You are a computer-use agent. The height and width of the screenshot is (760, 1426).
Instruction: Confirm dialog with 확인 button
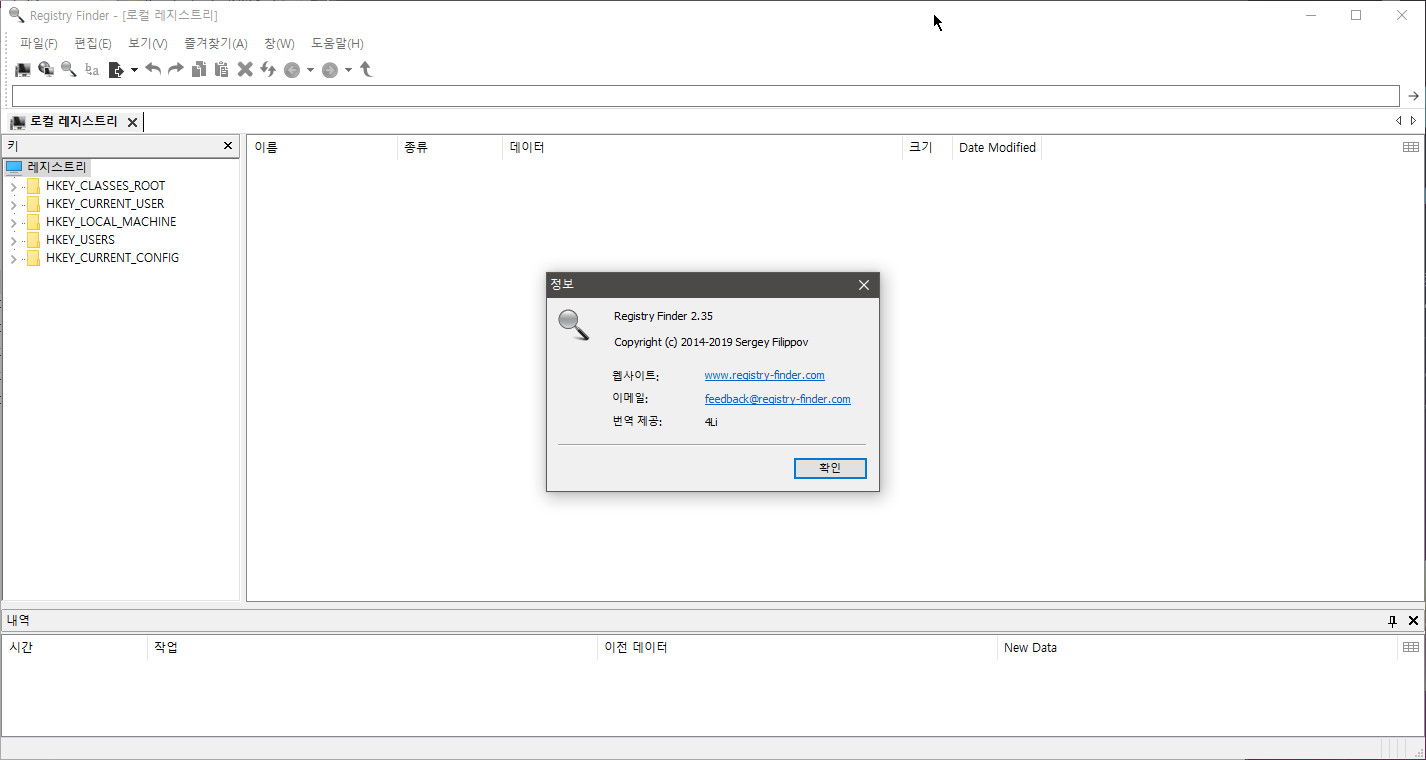830,468
